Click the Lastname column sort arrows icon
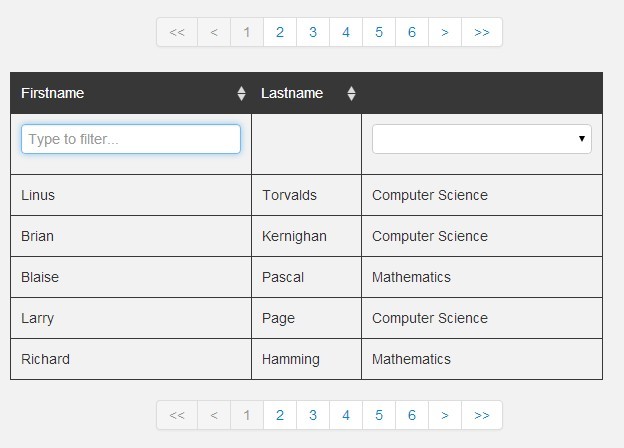Screen dimensions: 624x448 (351, 93)
